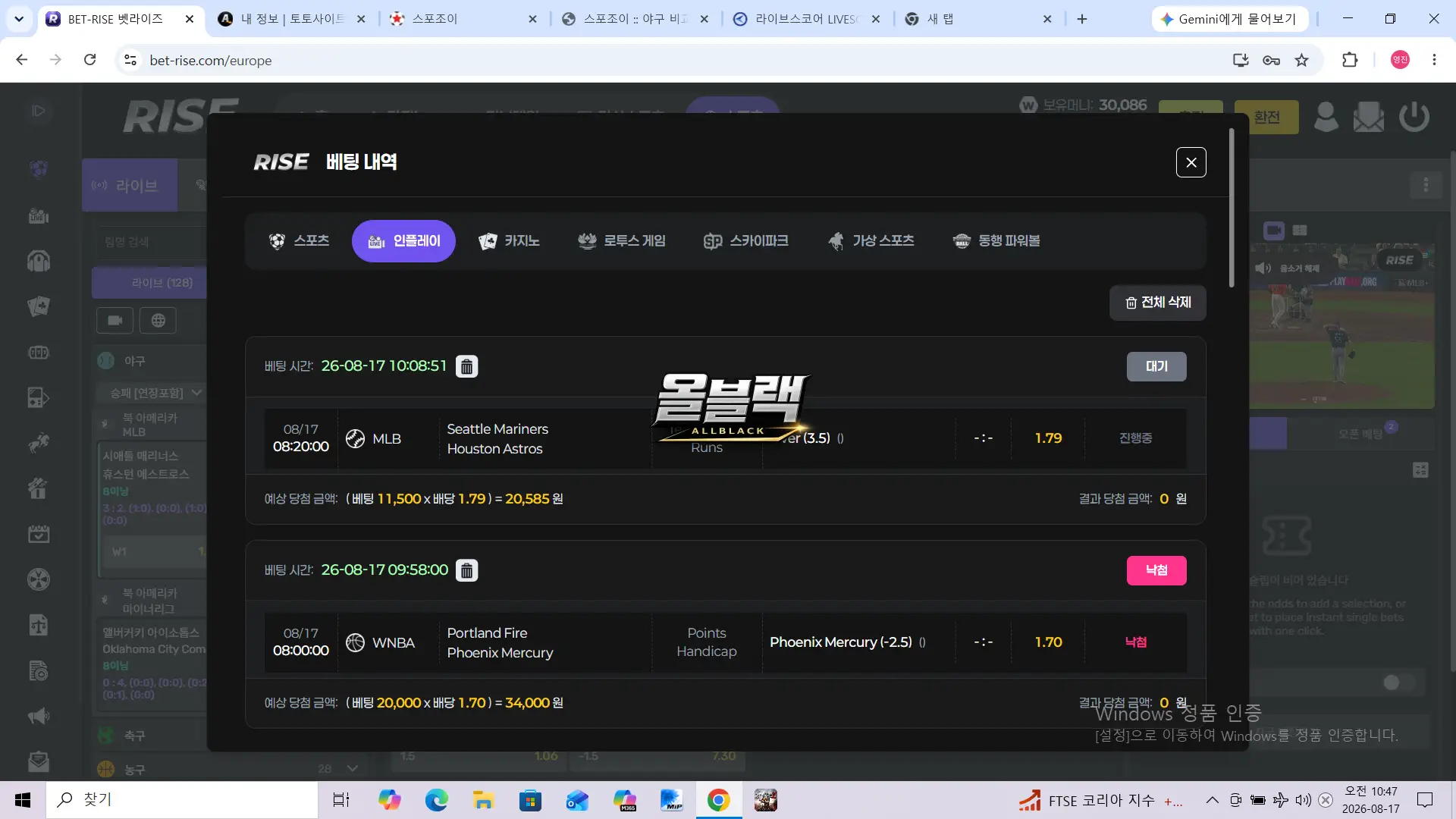Click the 라이브 (128) filter button
1456x819 pixels.
click(149, 283)
